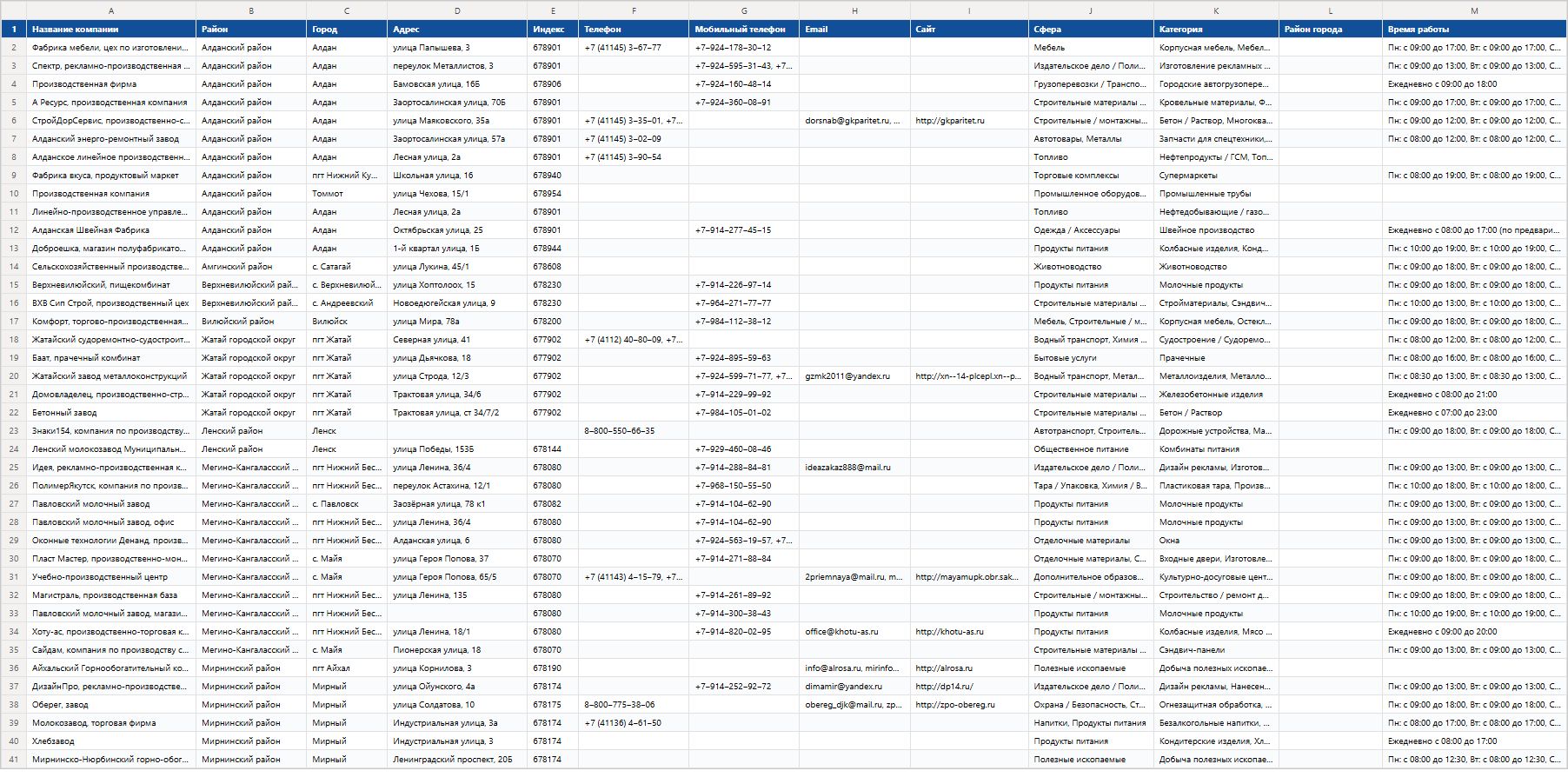Screen dimensions: 1568x784
Task: Open the http://dp14.ru/ website link
Action: (944, 687)
